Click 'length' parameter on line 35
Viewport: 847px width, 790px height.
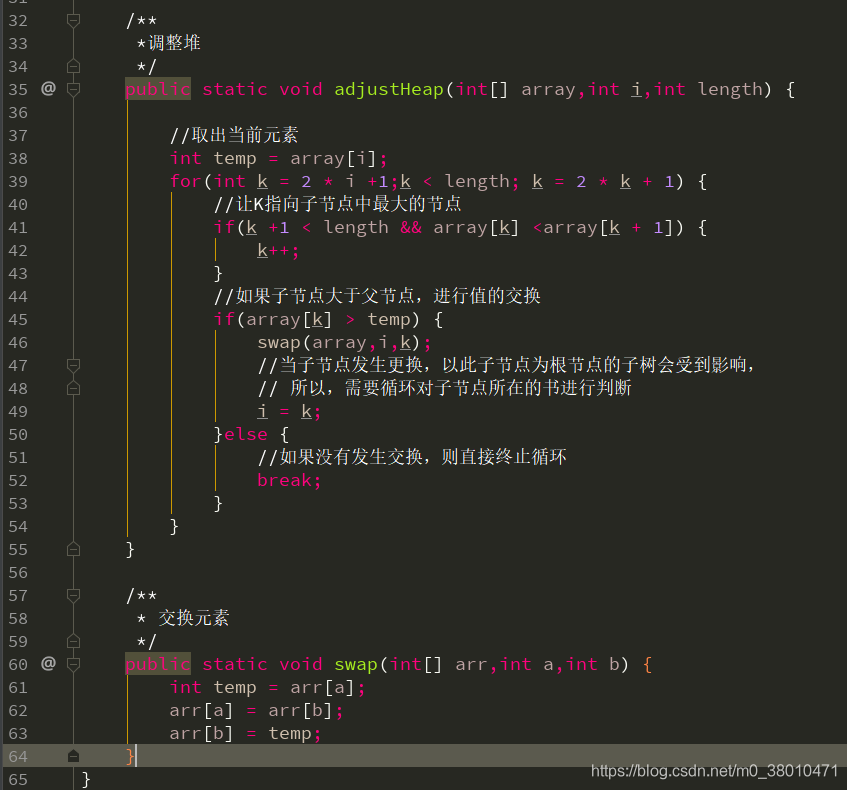[730, 90]
